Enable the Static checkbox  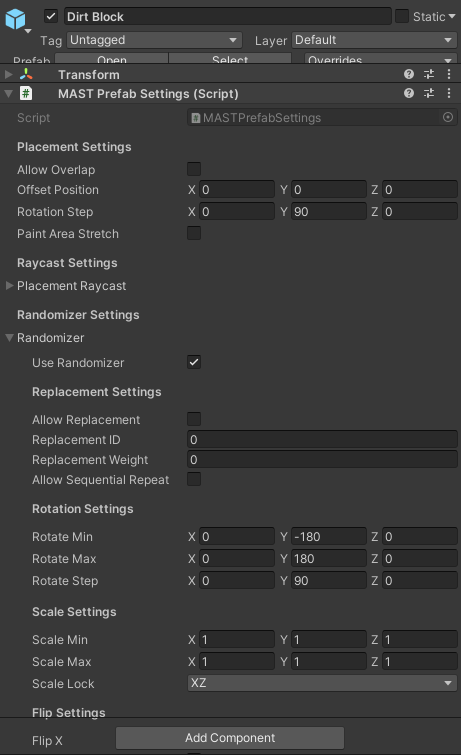[x=402, y=16]
